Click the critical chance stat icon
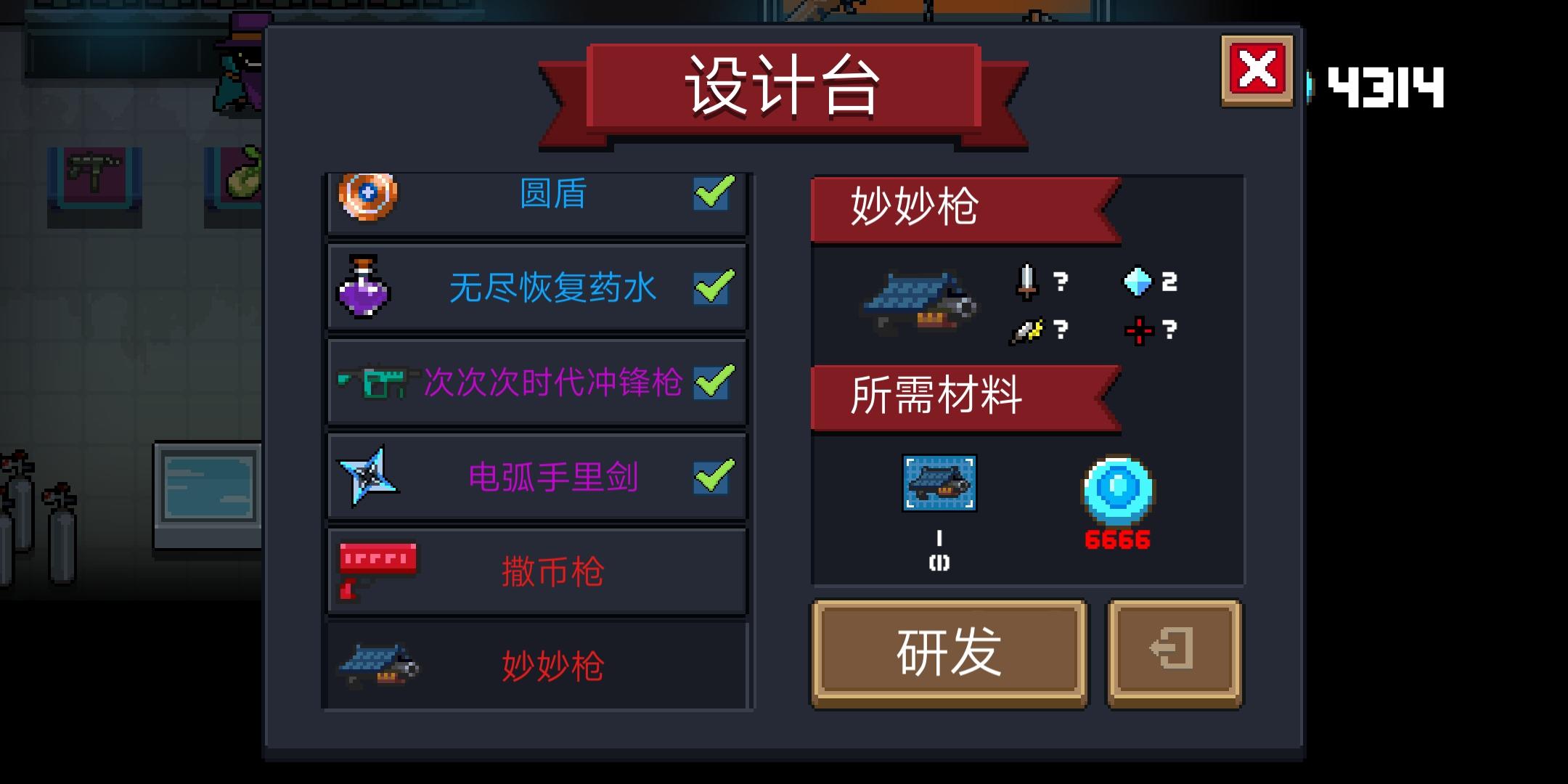 [x=1027, y=331]
